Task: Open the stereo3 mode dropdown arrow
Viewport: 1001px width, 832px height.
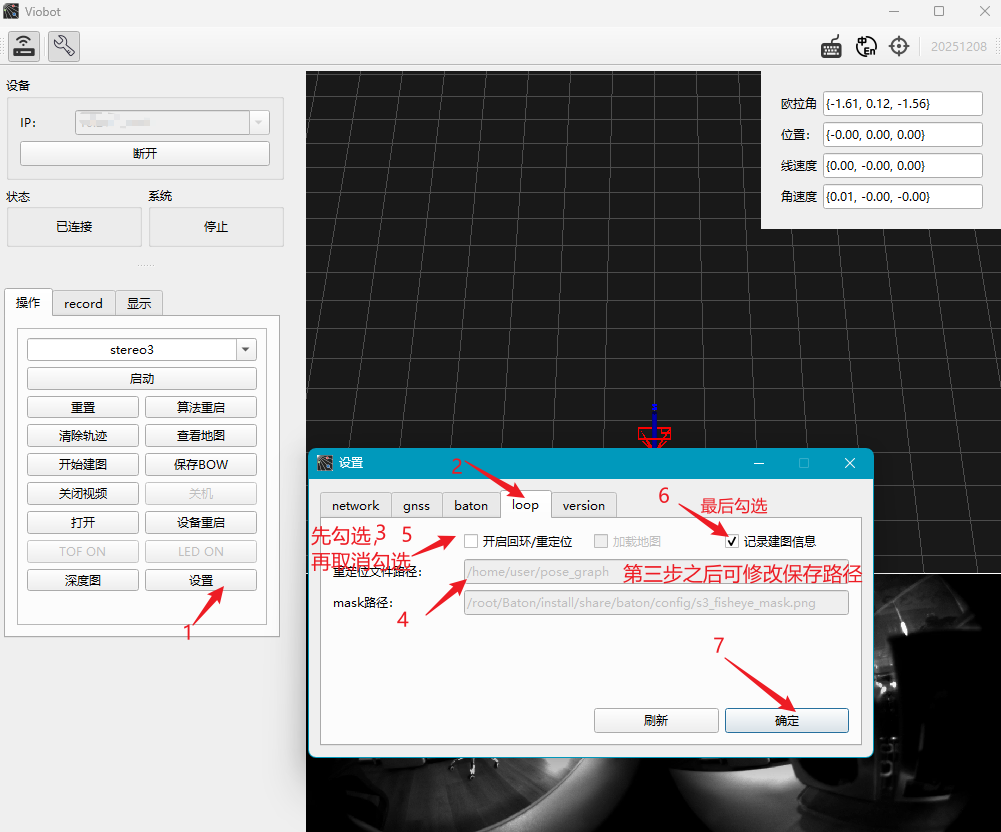Action: (x=246, y=350)
